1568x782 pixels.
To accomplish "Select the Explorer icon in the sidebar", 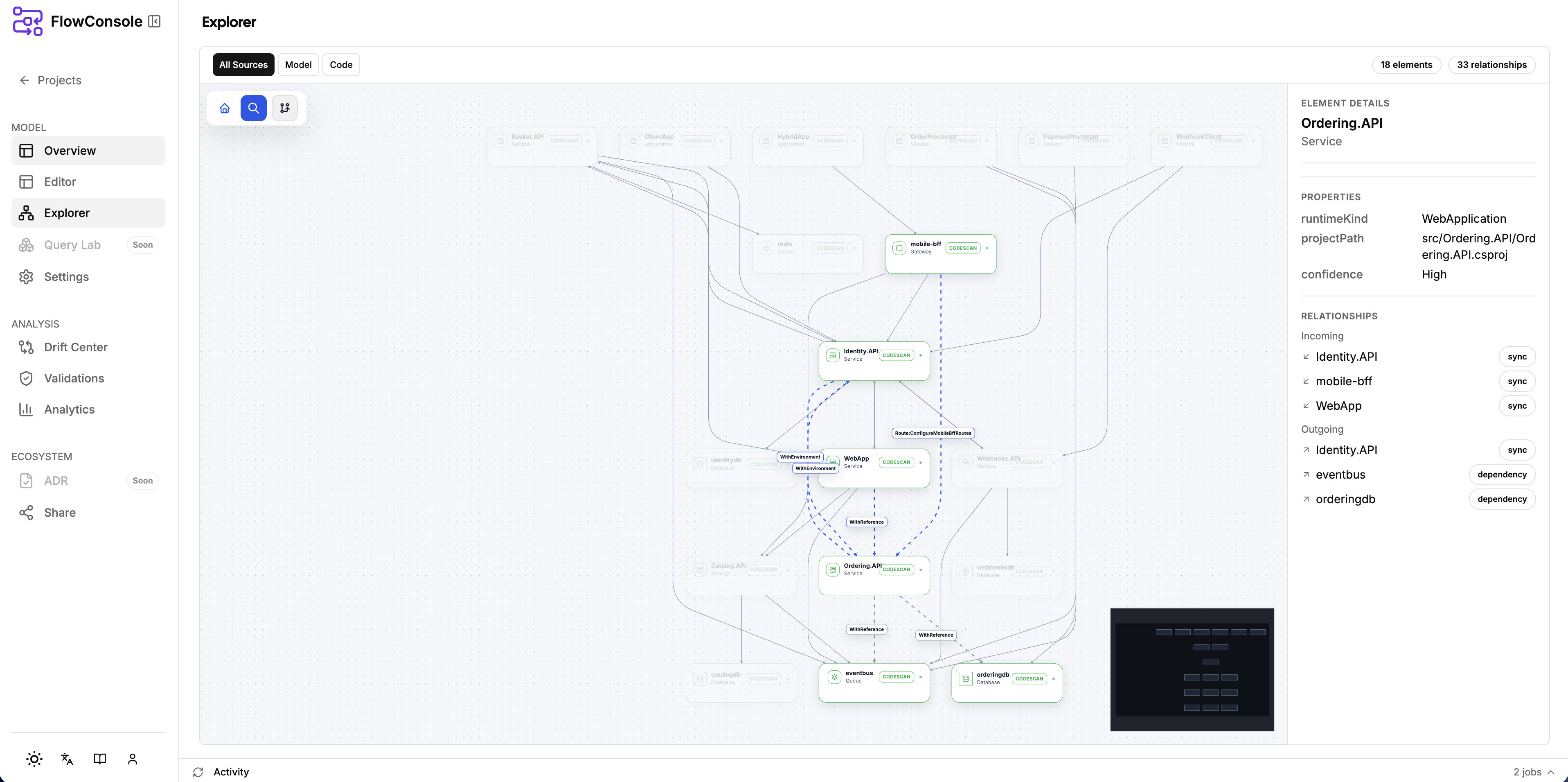I will tap(26, 212).
